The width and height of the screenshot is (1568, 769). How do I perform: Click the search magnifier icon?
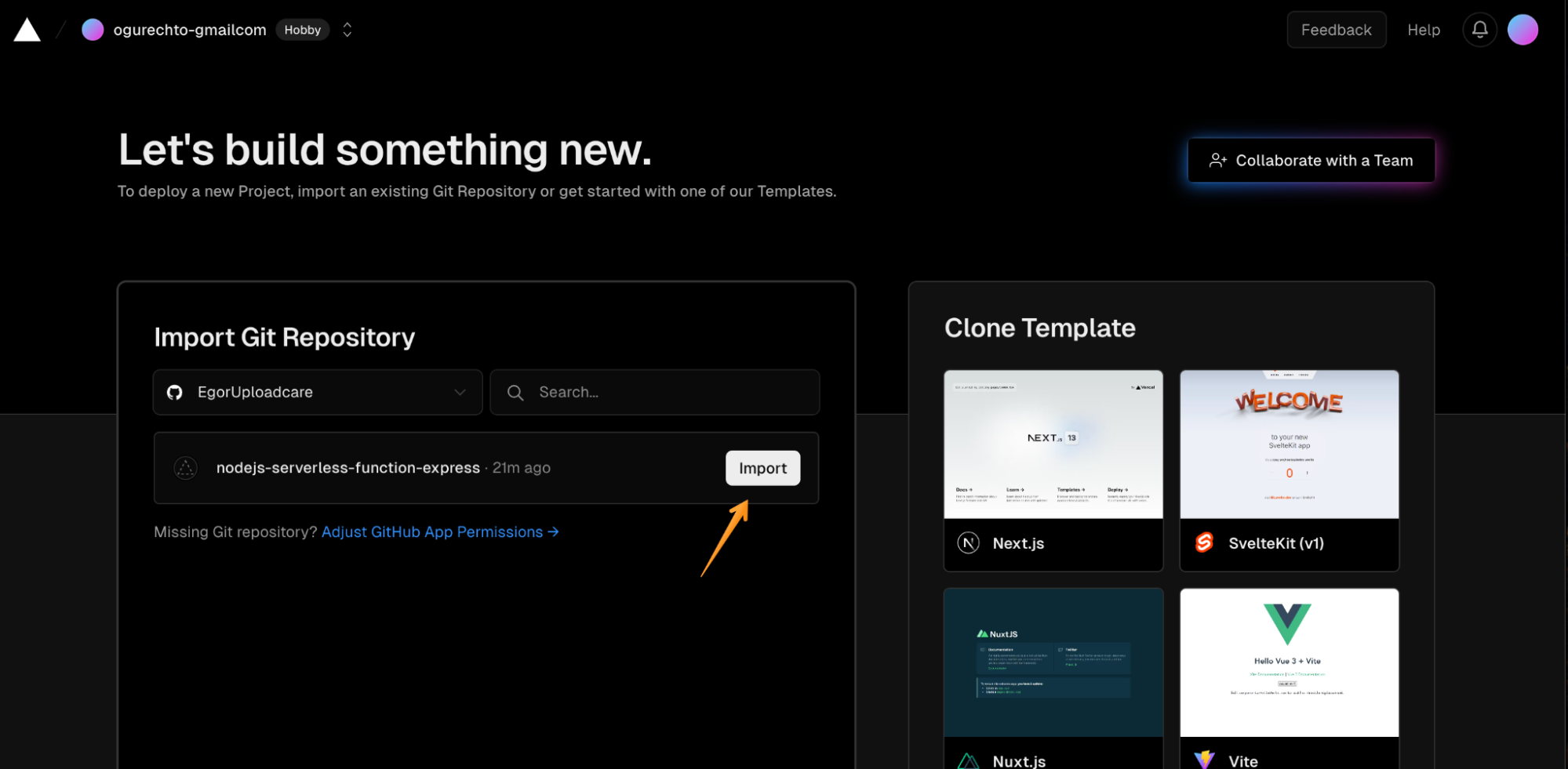515,392
